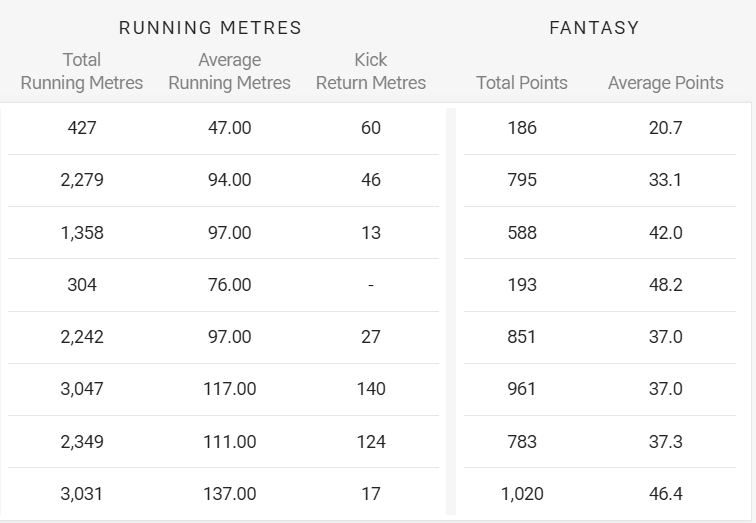Select the 94.00 average running metres value

230,180
